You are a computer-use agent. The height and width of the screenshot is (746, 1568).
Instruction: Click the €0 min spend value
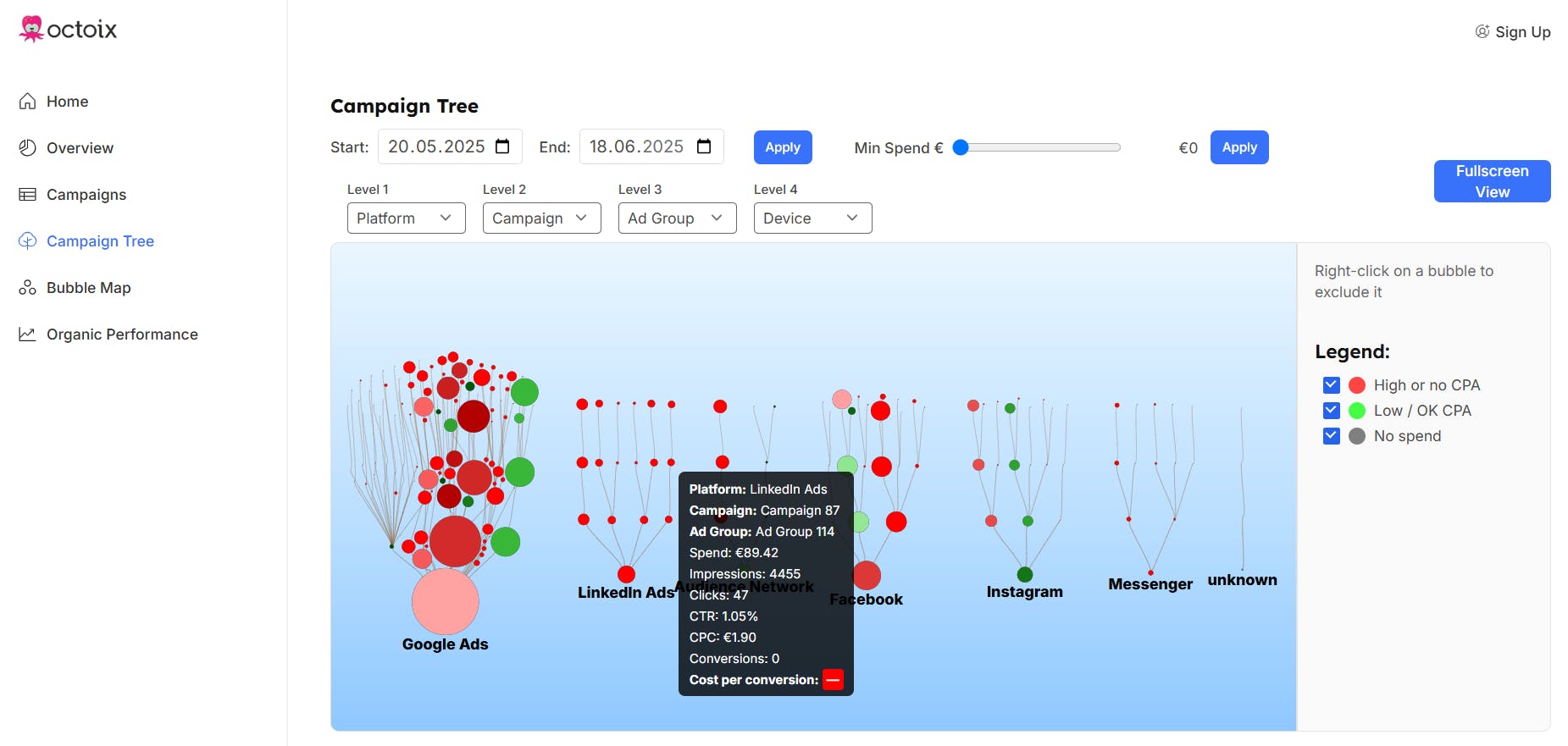[x=1188, y=148]
